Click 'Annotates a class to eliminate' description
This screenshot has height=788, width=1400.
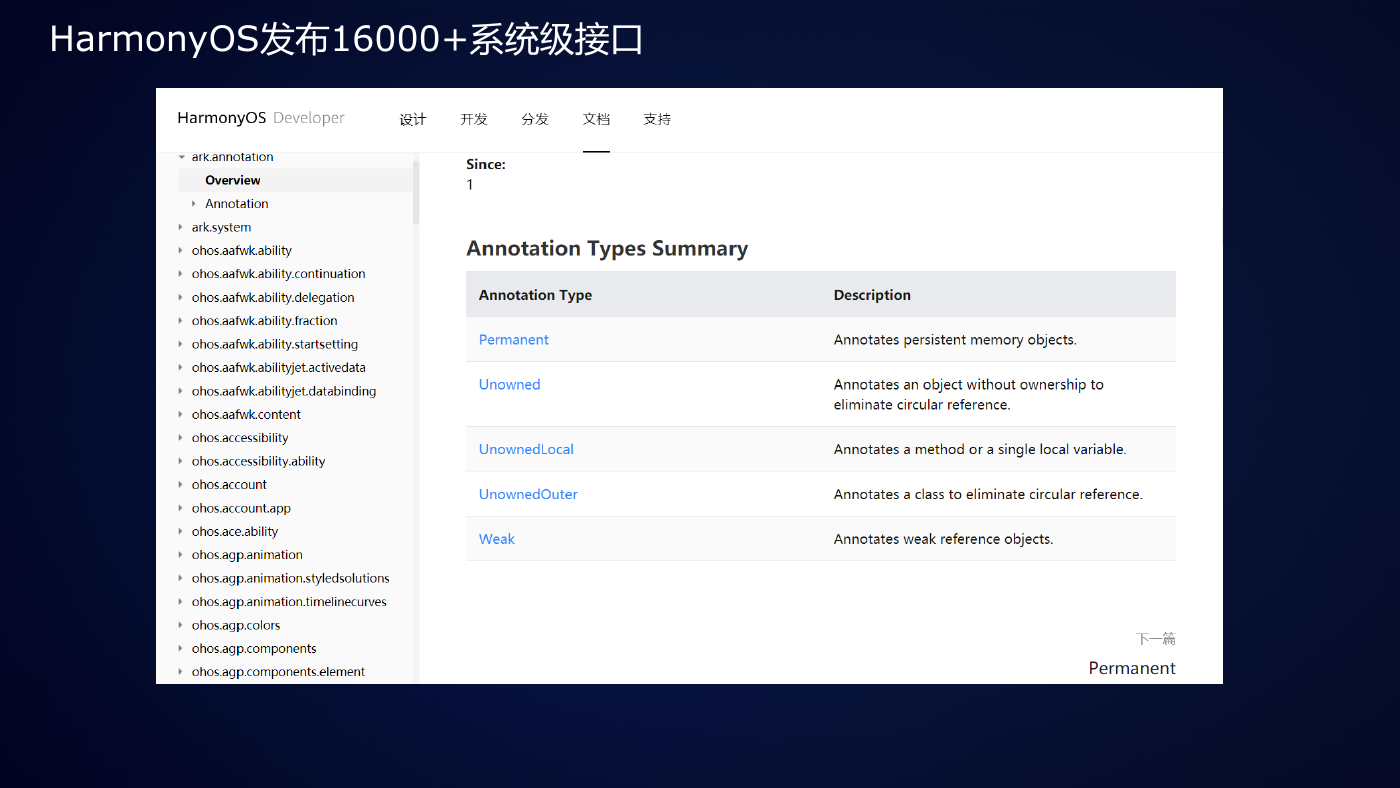tap(988, 495)
